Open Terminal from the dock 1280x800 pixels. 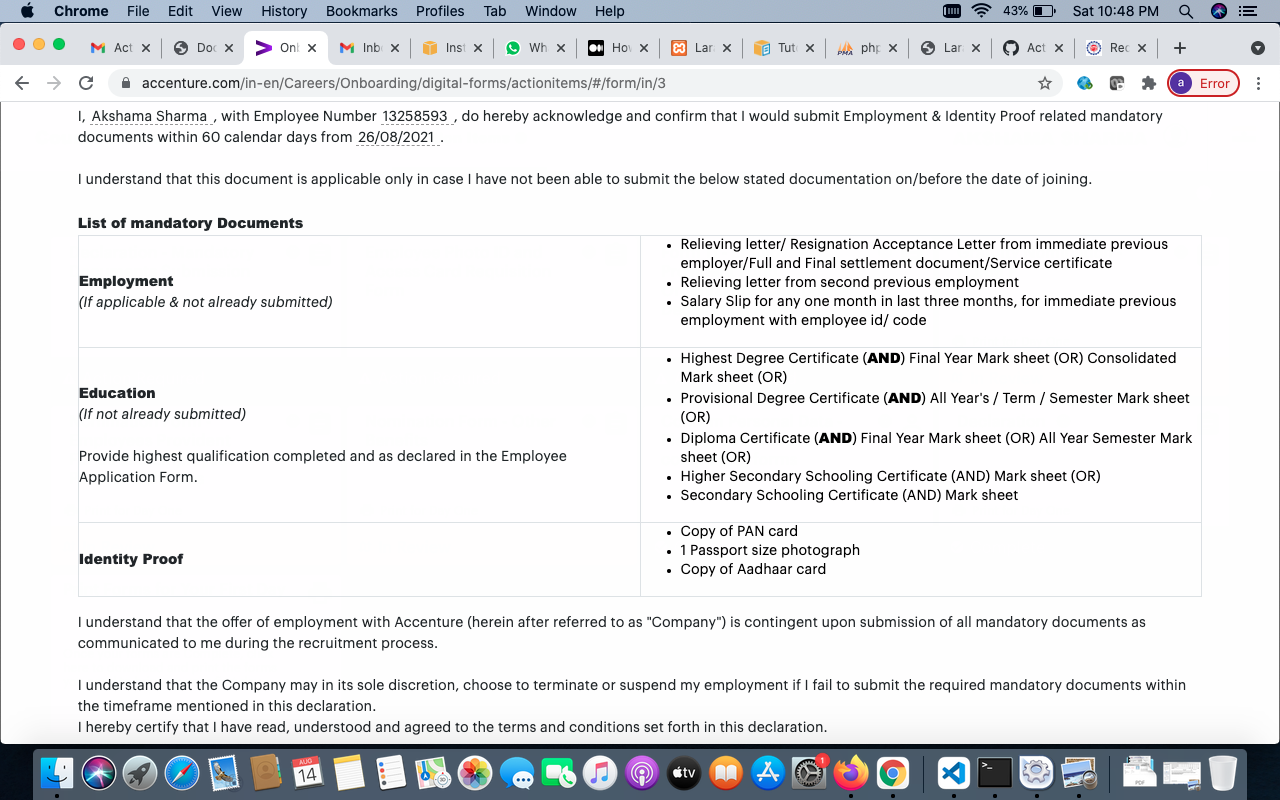coord(995,772)
